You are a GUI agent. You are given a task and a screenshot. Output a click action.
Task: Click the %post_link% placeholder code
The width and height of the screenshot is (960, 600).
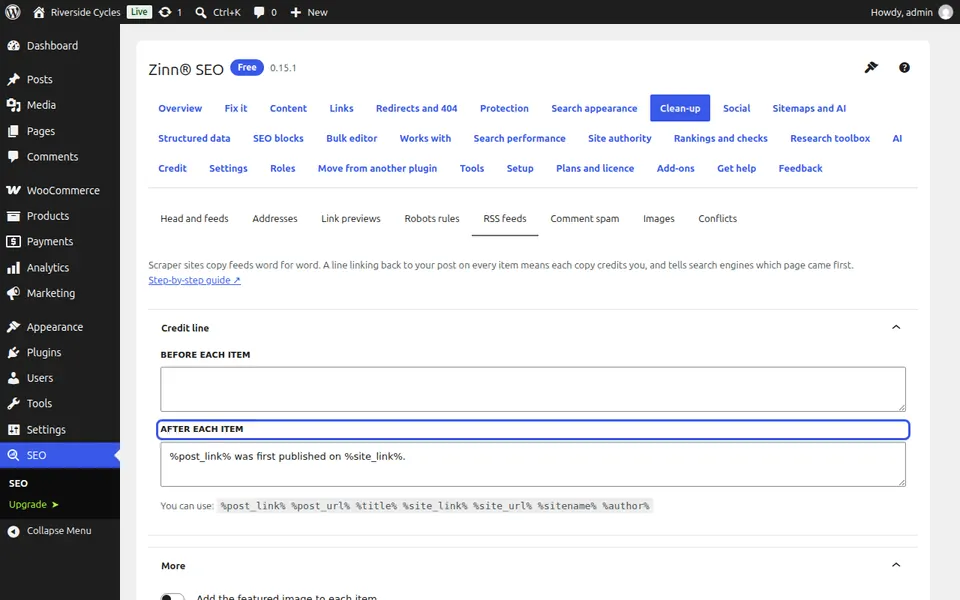pyautogui.click(x=253, y=506)
